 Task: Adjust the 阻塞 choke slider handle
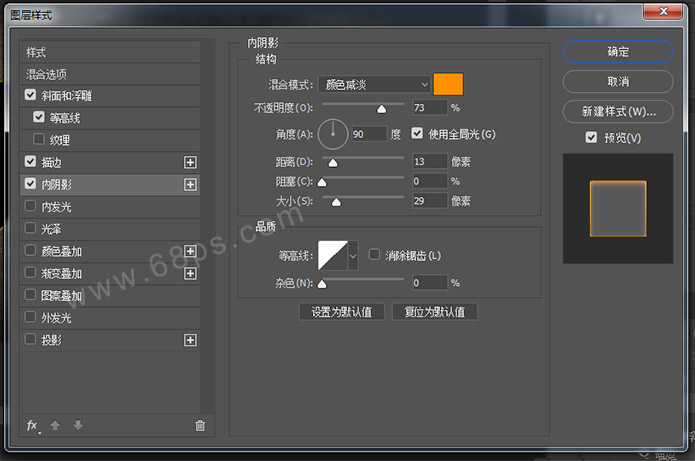click(322, 182)
